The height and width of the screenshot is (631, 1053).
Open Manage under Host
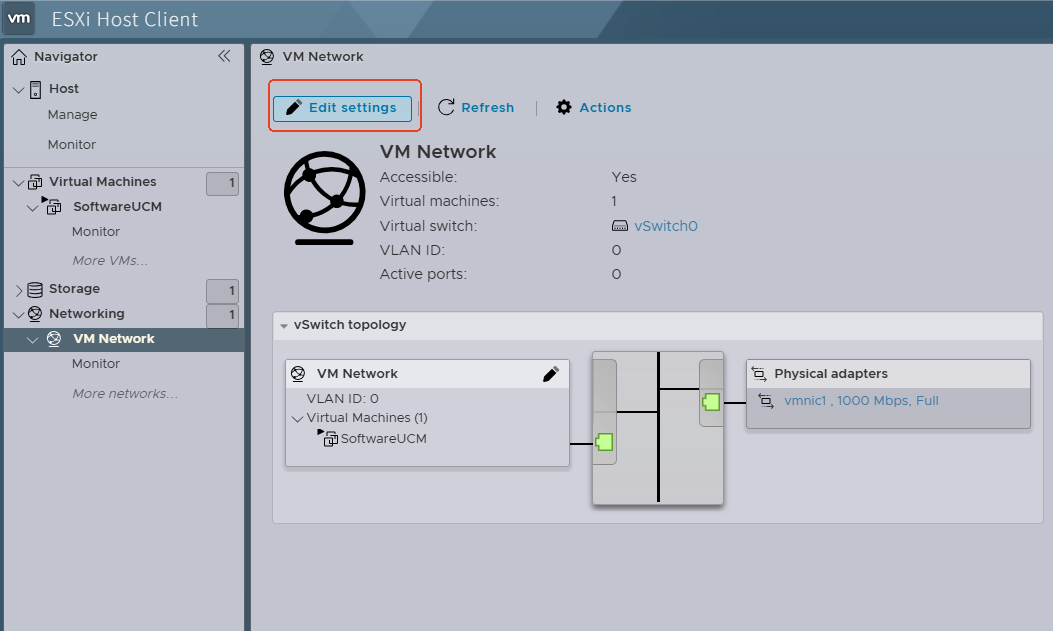point(73,115)
